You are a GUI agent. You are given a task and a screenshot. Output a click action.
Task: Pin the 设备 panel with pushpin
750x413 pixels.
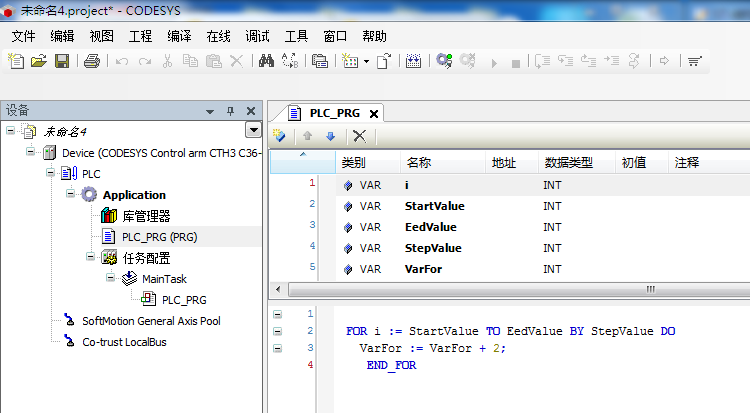point(231,111)
